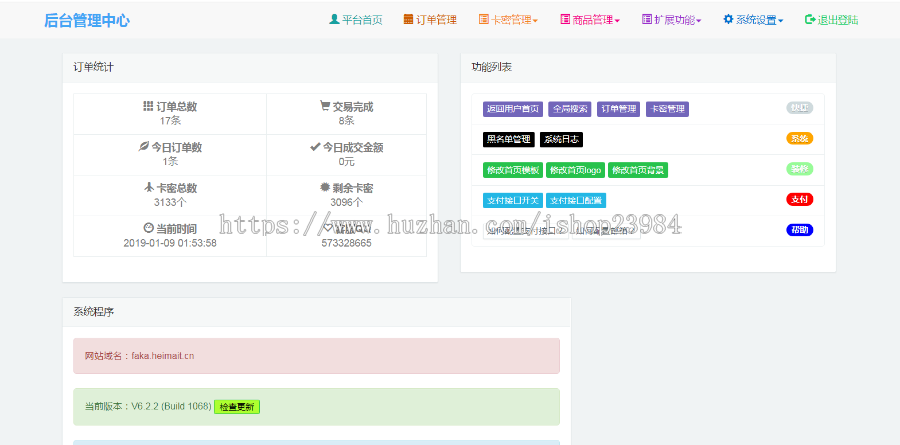Viewport: 900px width, 445px height.
Task: Click the grid icon next to 订单总数
Action: click(148, 106)
